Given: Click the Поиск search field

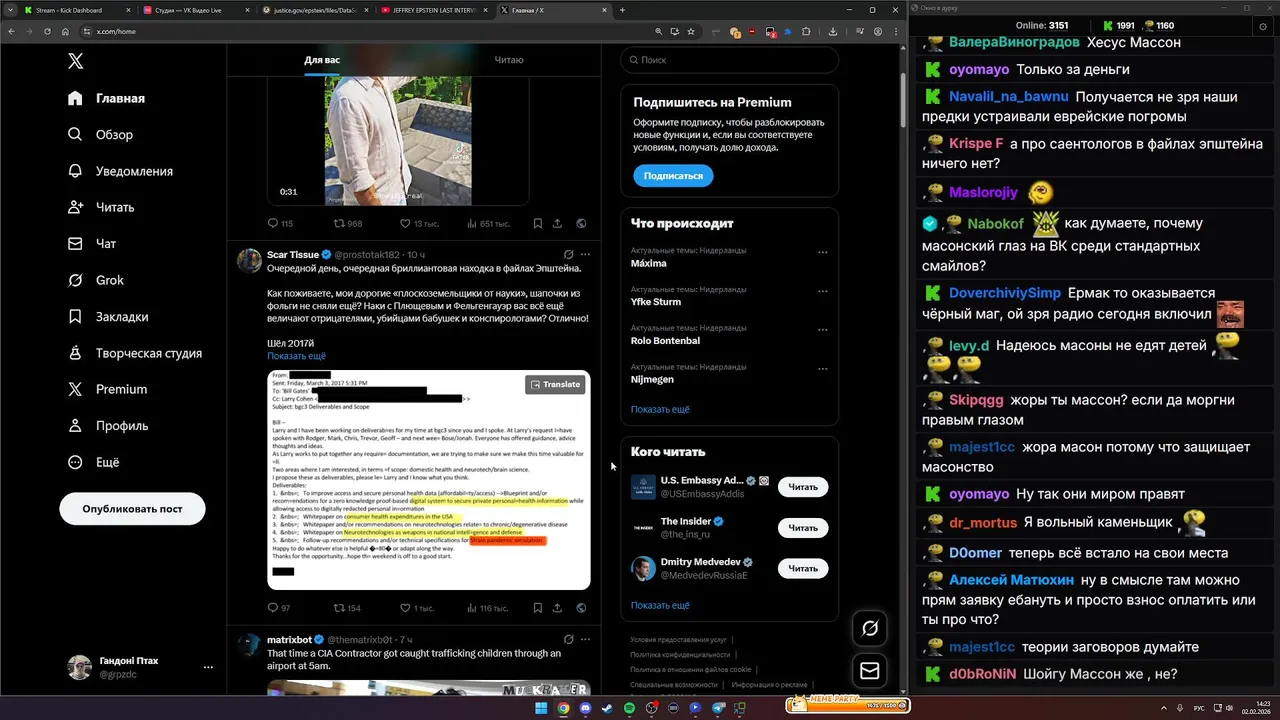Looking at the screenshot, I should click(x=729, y=60).
